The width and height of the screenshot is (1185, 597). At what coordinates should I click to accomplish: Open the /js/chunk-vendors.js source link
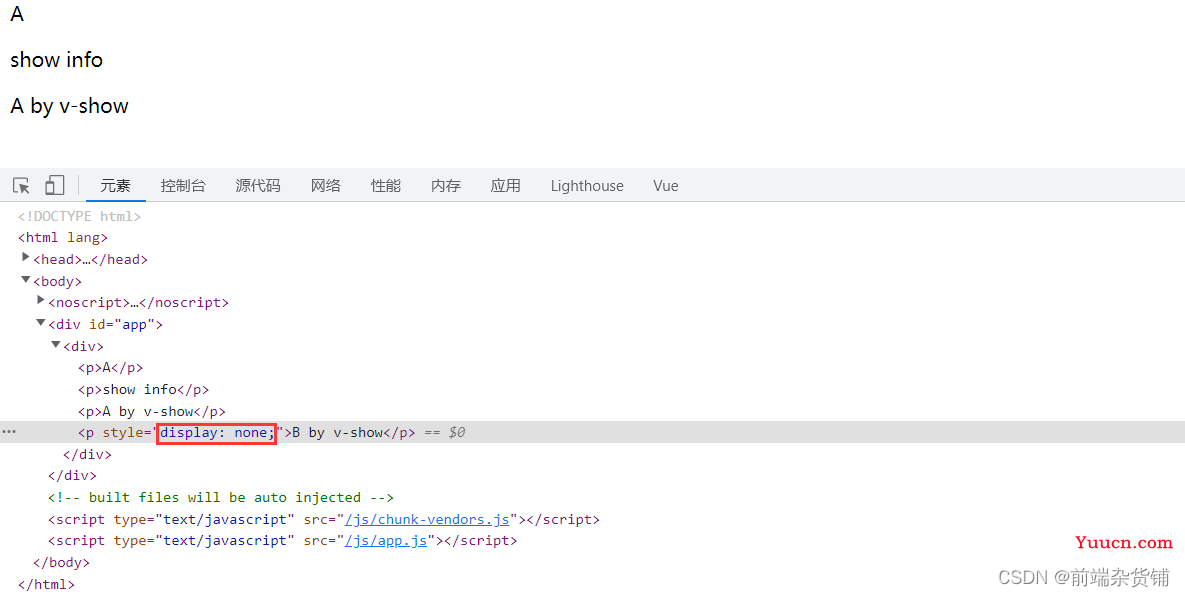coord(427,519)
